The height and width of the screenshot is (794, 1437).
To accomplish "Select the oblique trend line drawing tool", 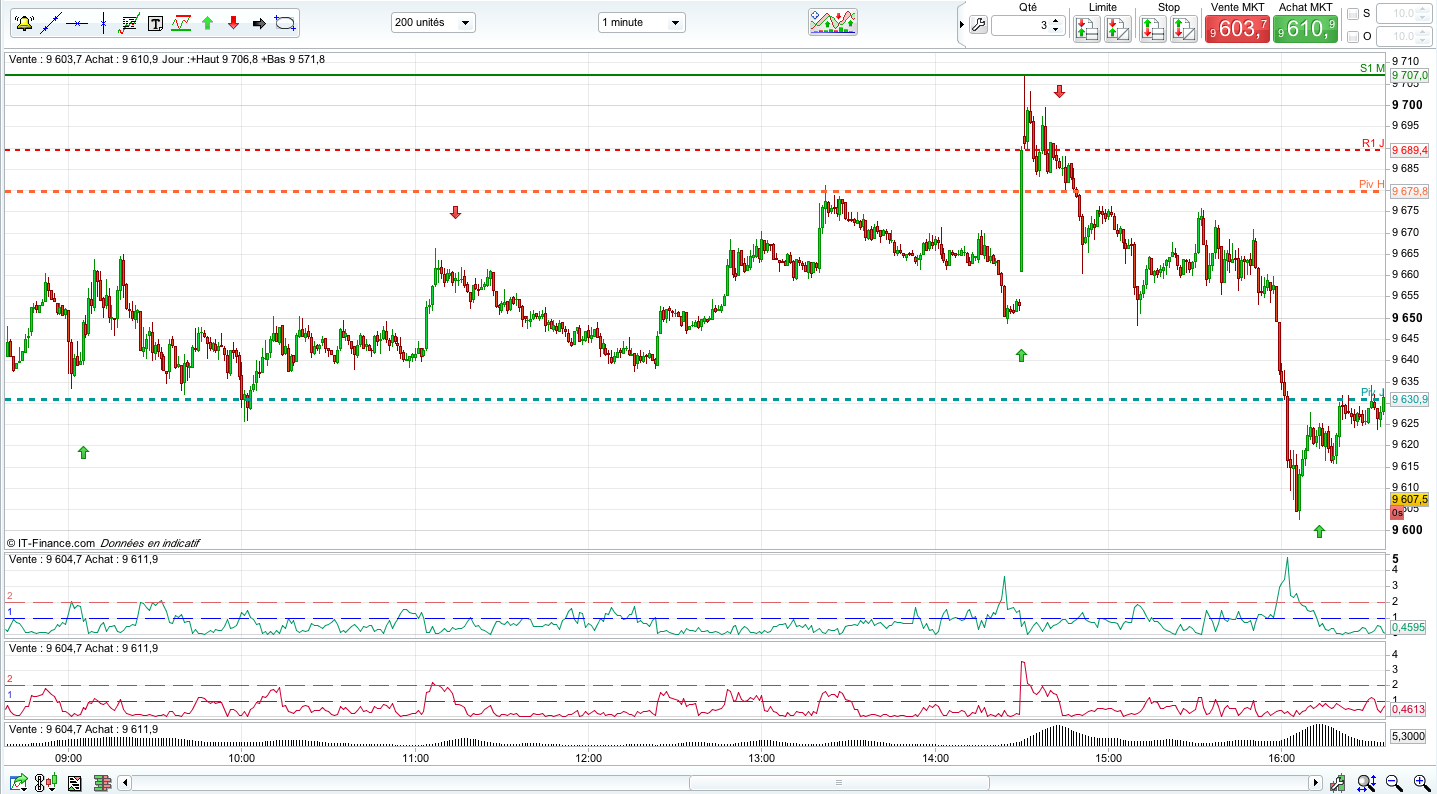I will 51,22.
